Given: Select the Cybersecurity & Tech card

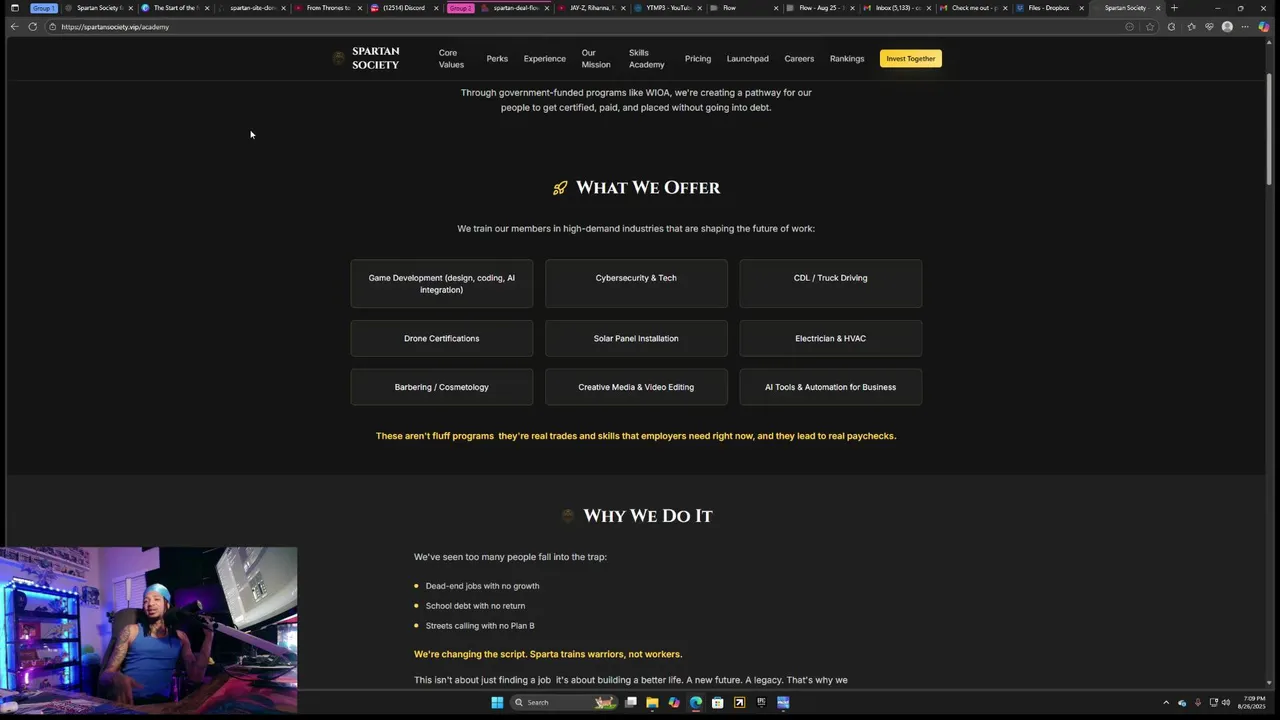Looking at the screenshot, I should 636,284.
